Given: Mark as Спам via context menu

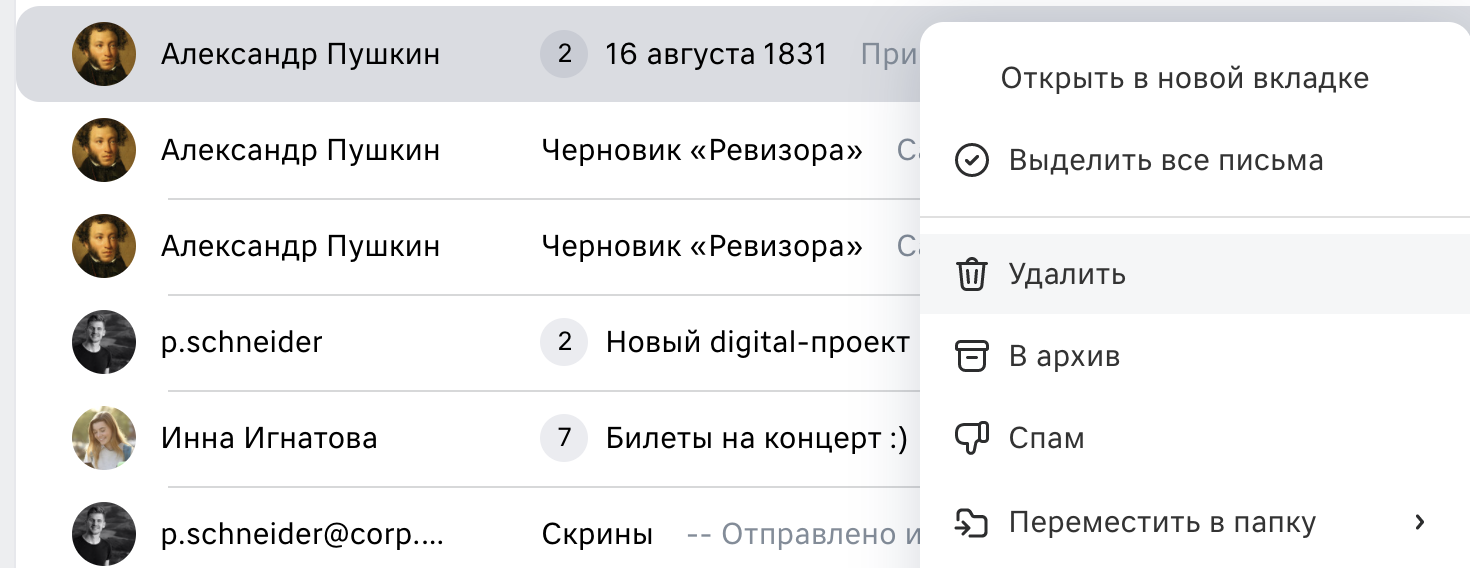Looking at the screenshot, I should pos(1047,438).
